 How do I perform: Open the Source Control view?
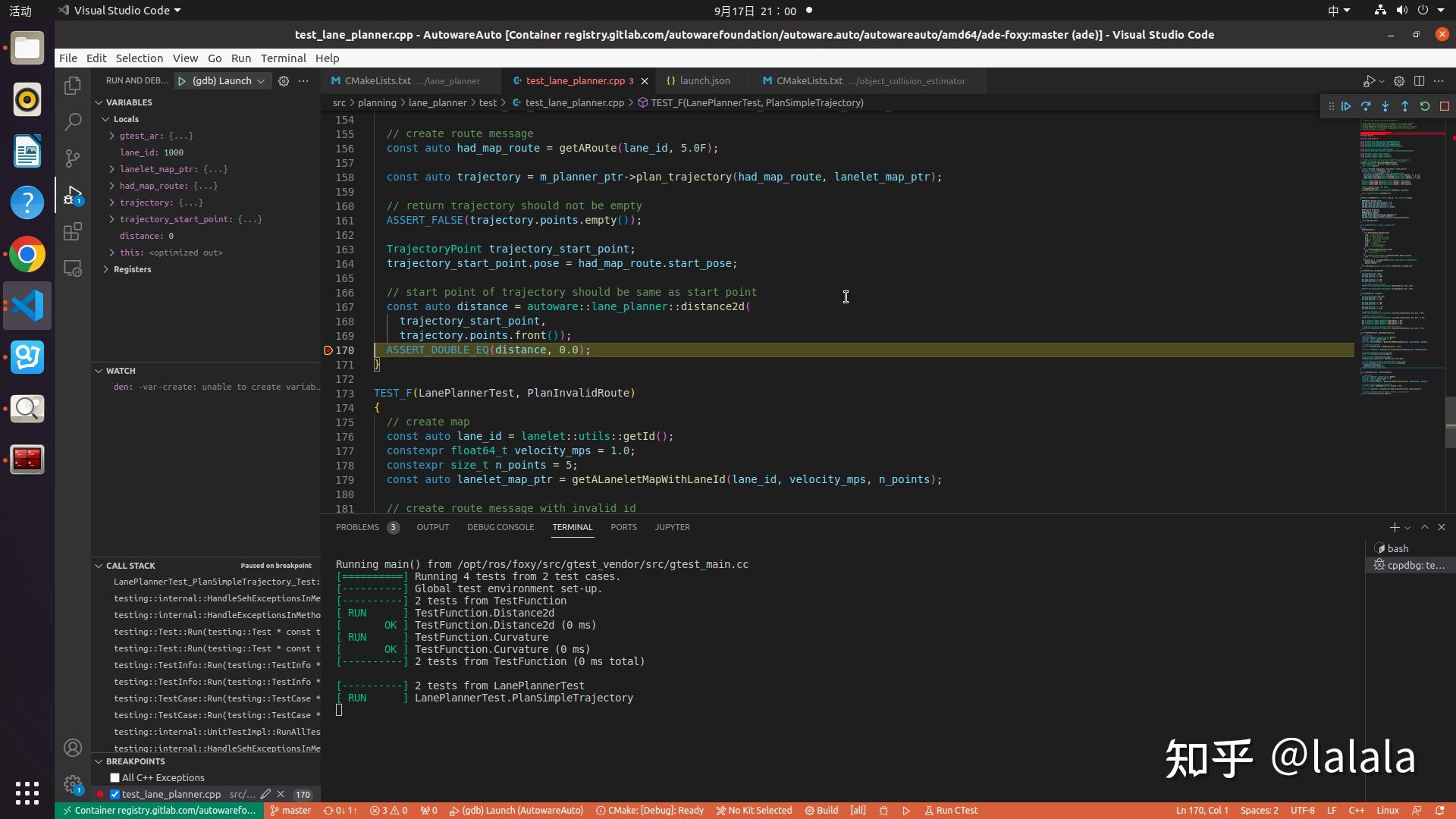pos(73,158)
